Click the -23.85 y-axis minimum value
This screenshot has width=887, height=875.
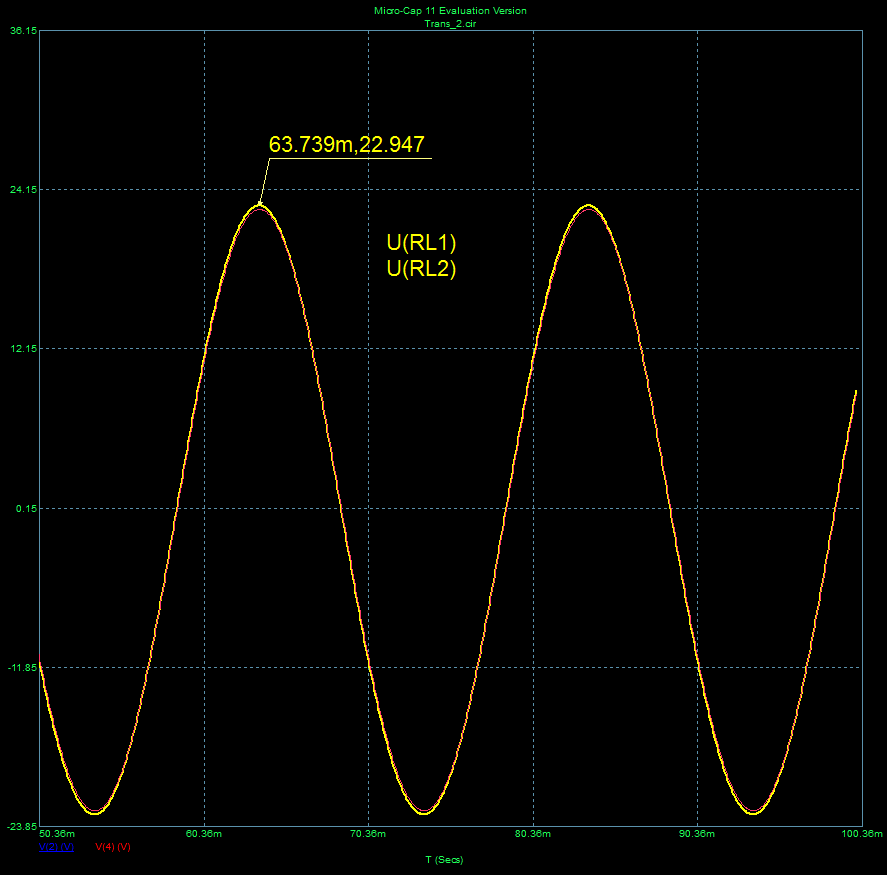[x=22, y=826]
